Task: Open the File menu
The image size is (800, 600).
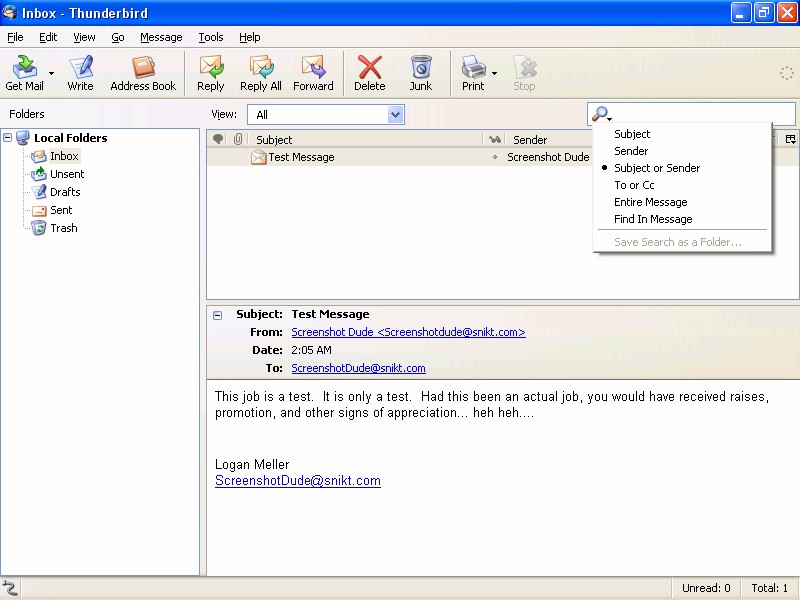Action: pyautogui.click(x=15, y=37)
